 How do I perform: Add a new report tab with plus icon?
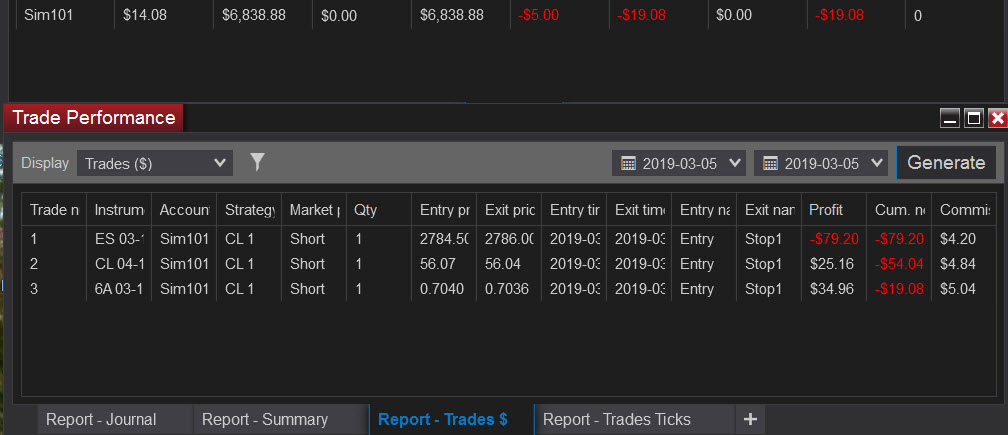pyautogui.click(x=750, y=420)
